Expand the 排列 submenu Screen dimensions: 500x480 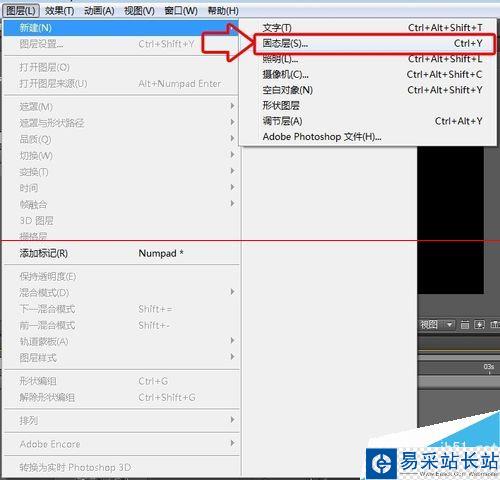pos(121,421)
